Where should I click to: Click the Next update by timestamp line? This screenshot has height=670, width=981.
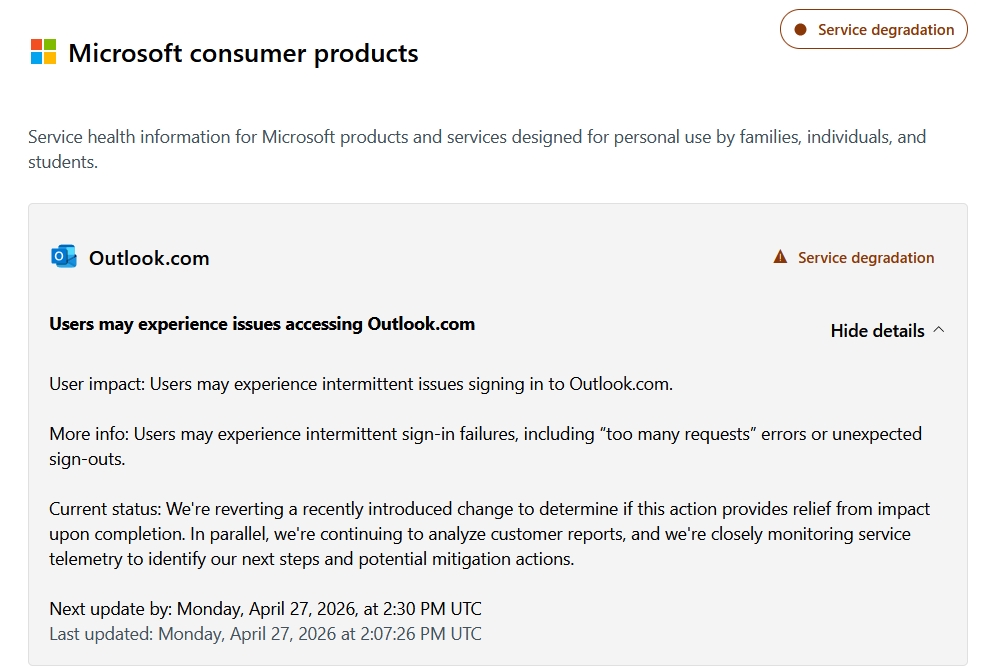[x=265, y=609]
